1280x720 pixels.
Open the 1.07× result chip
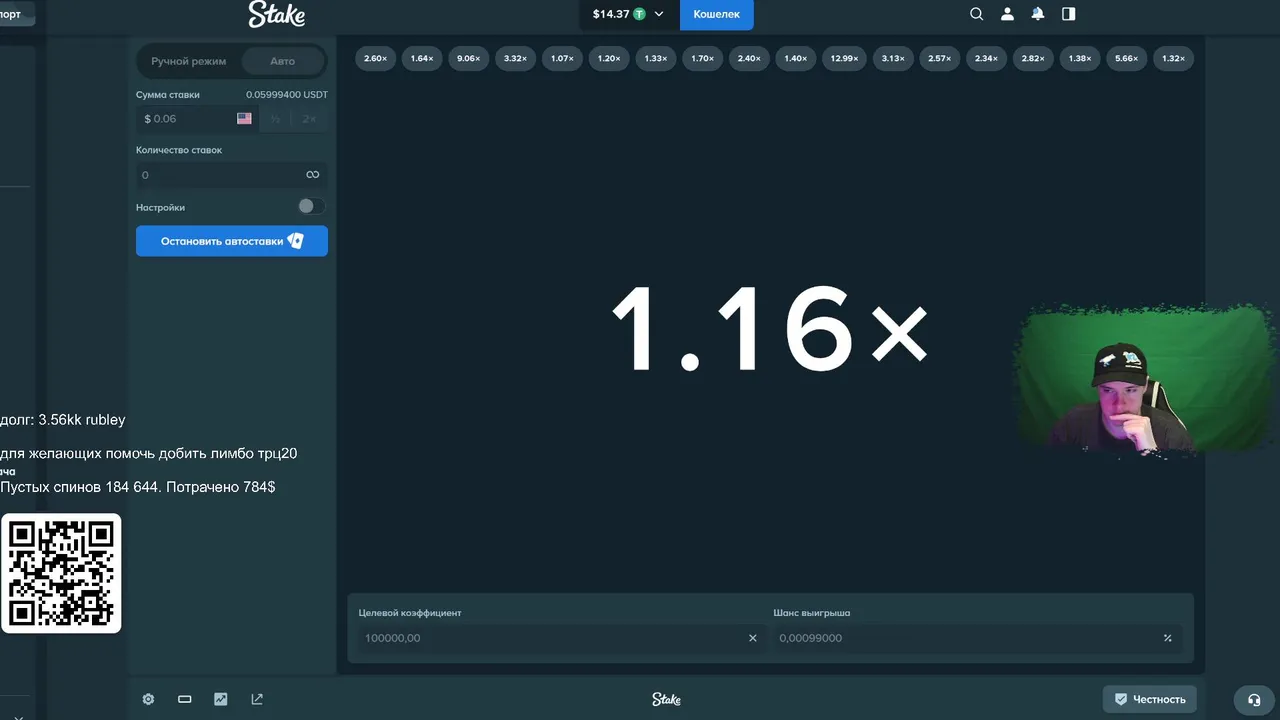pos(562,58)
